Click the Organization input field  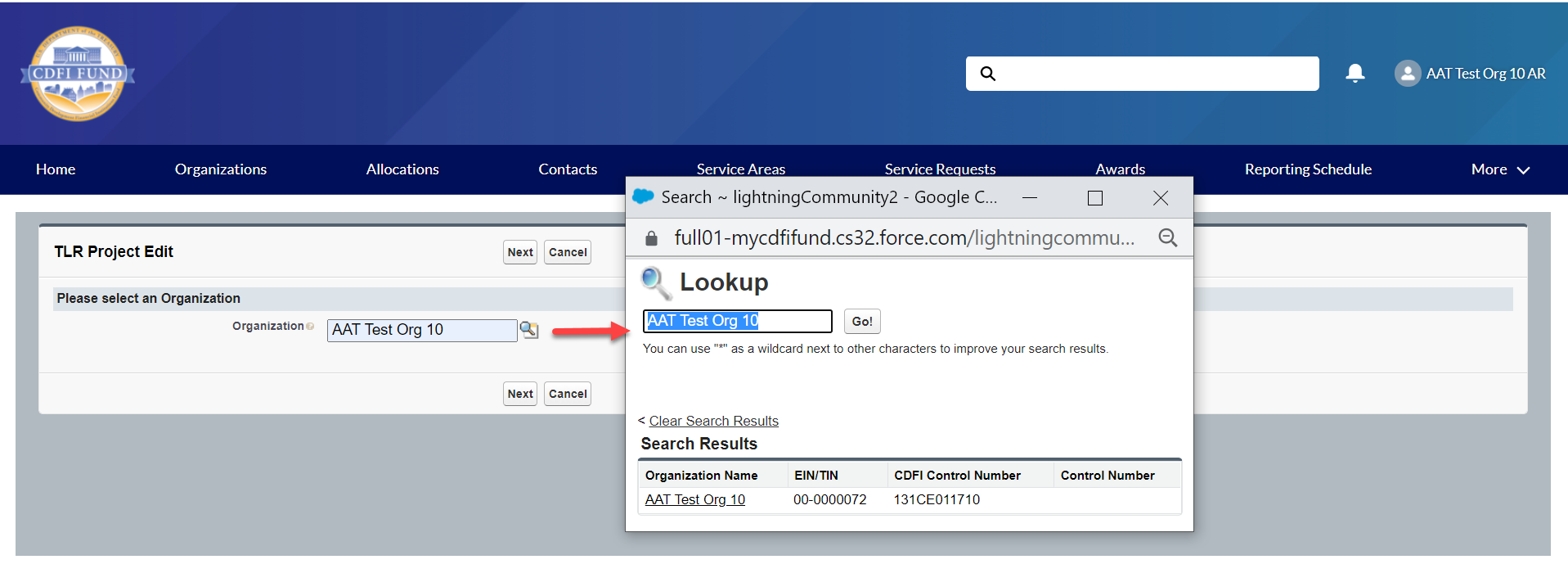pos(422,330)
